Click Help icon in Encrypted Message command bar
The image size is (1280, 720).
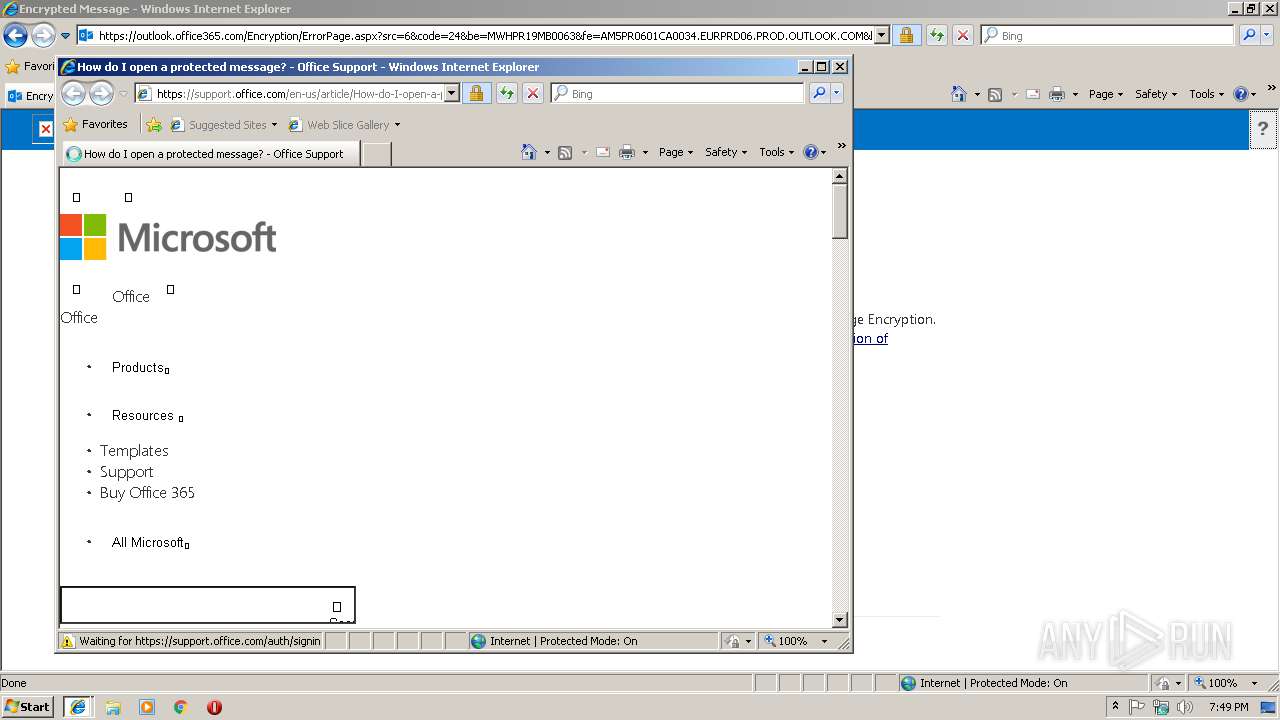(x=1240, y=94)
